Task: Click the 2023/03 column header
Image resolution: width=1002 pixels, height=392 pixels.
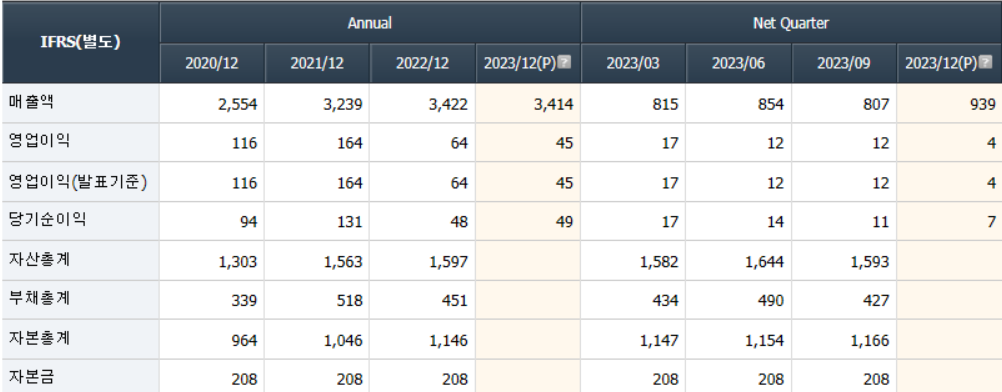Action: 633,63
